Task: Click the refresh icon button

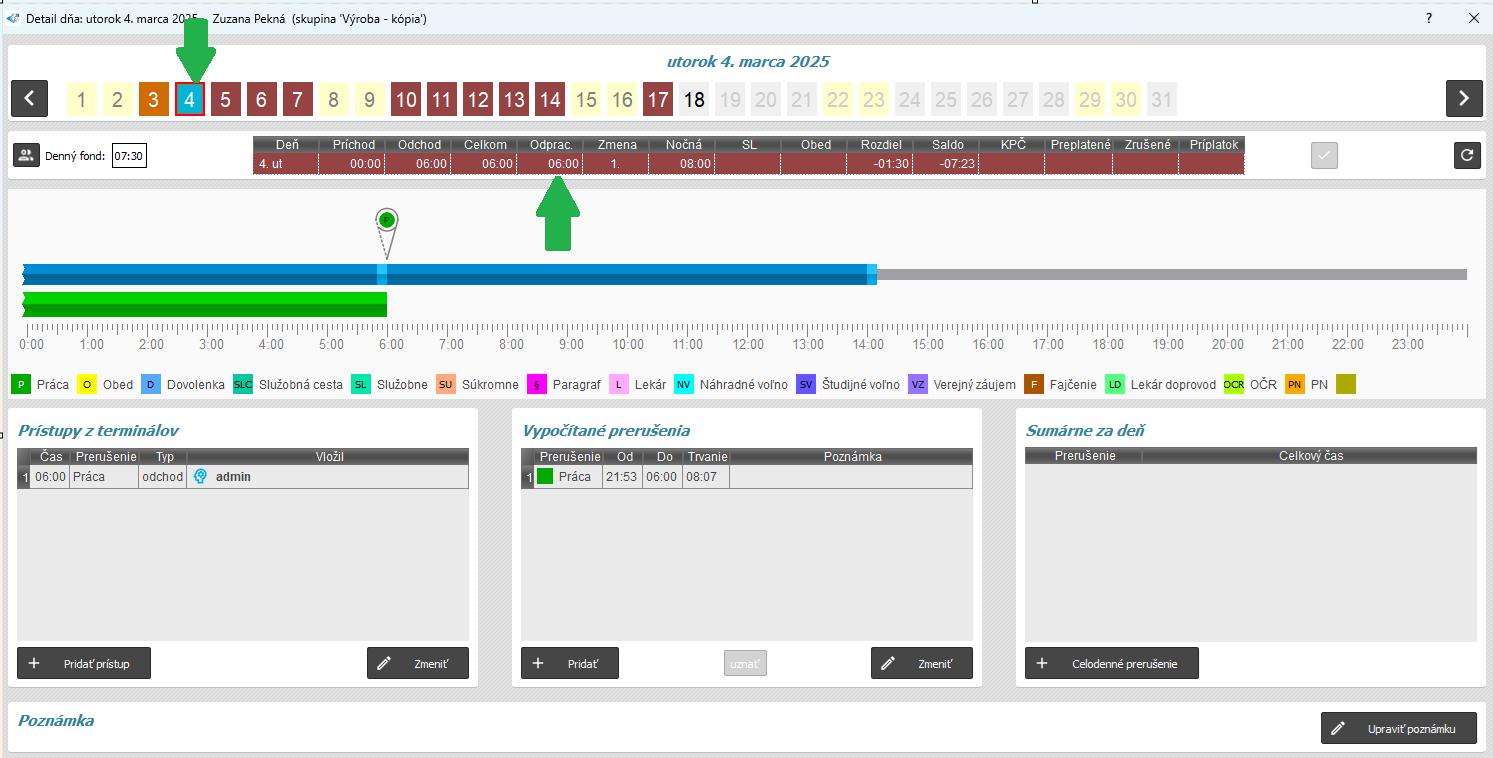Action: tap(1467, 155)
